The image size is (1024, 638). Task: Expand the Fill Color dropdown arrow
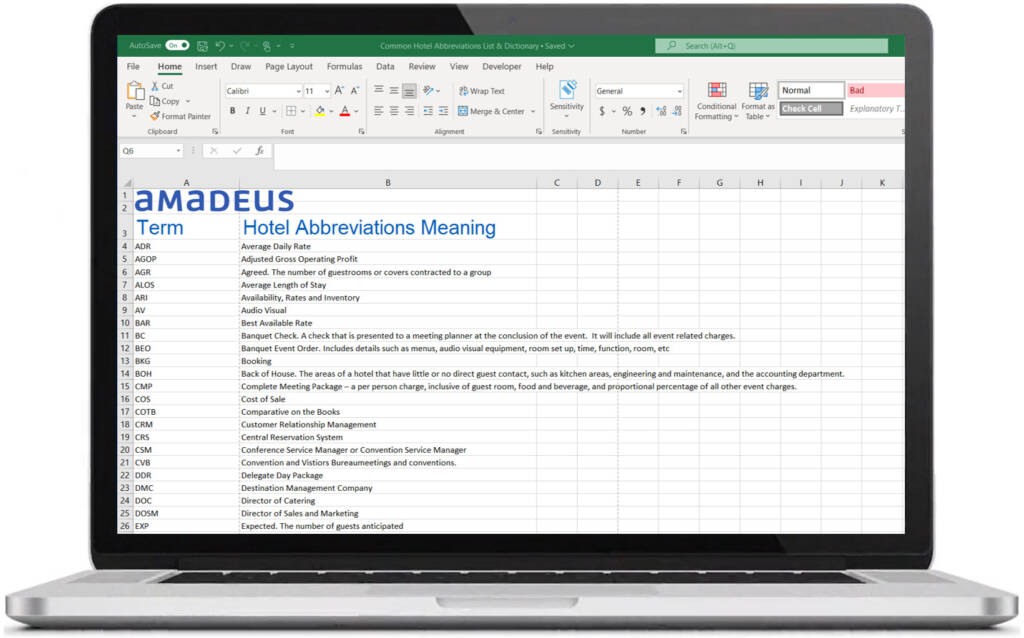point(331,111)
